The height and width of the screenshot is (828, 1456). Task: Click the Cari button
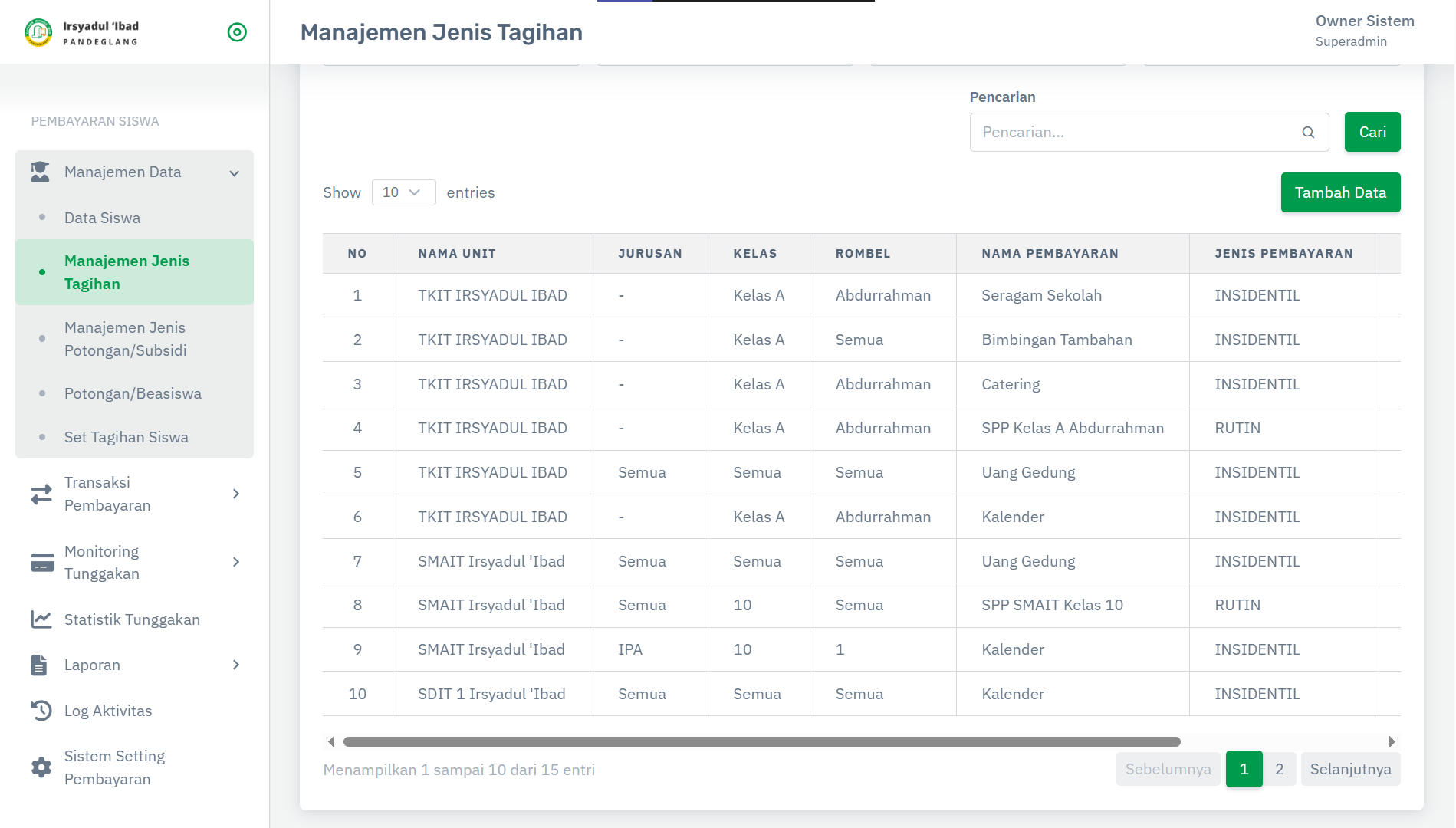click(x=1372, y=132)
